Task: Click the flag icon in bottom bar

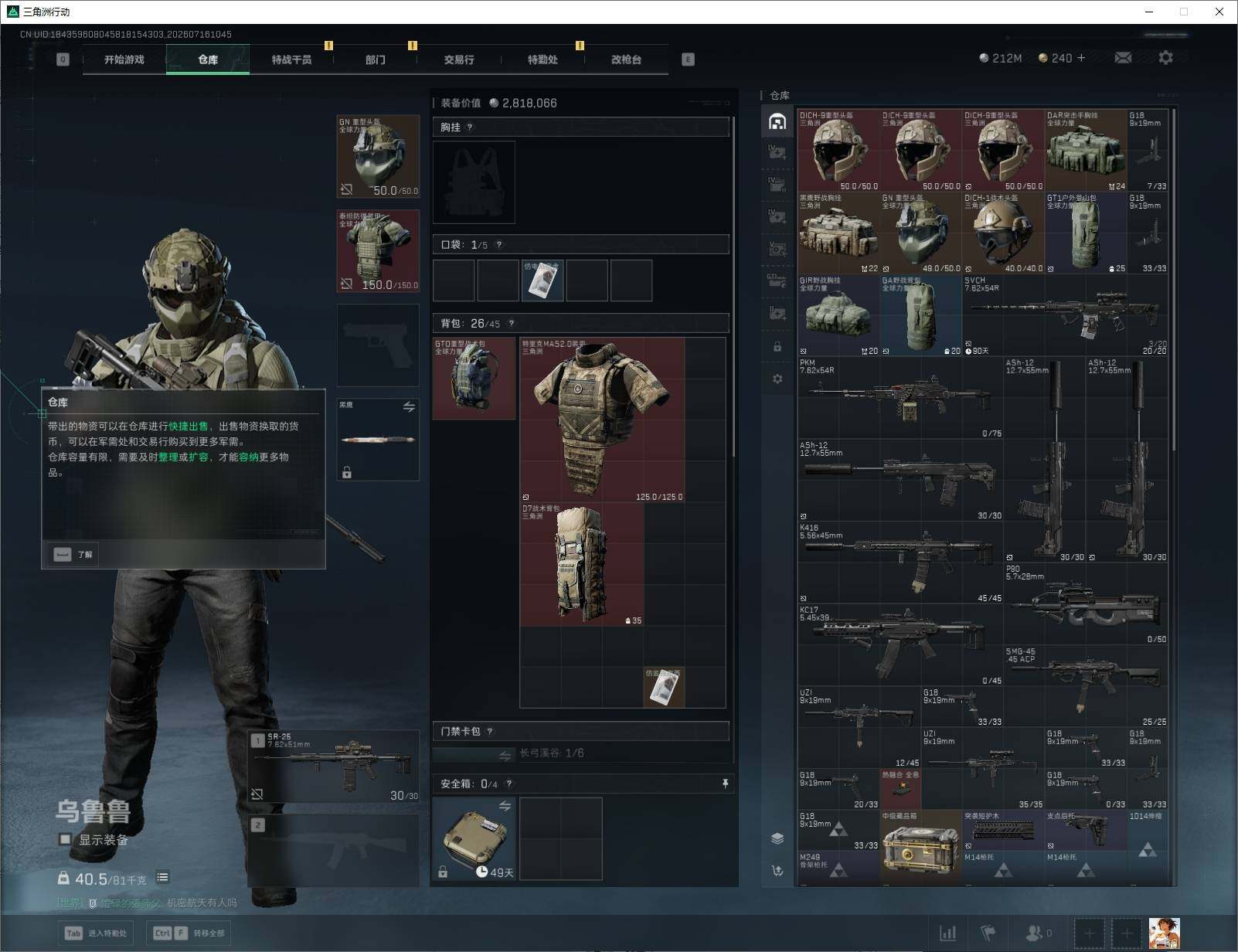Action: tap(988, 933)
